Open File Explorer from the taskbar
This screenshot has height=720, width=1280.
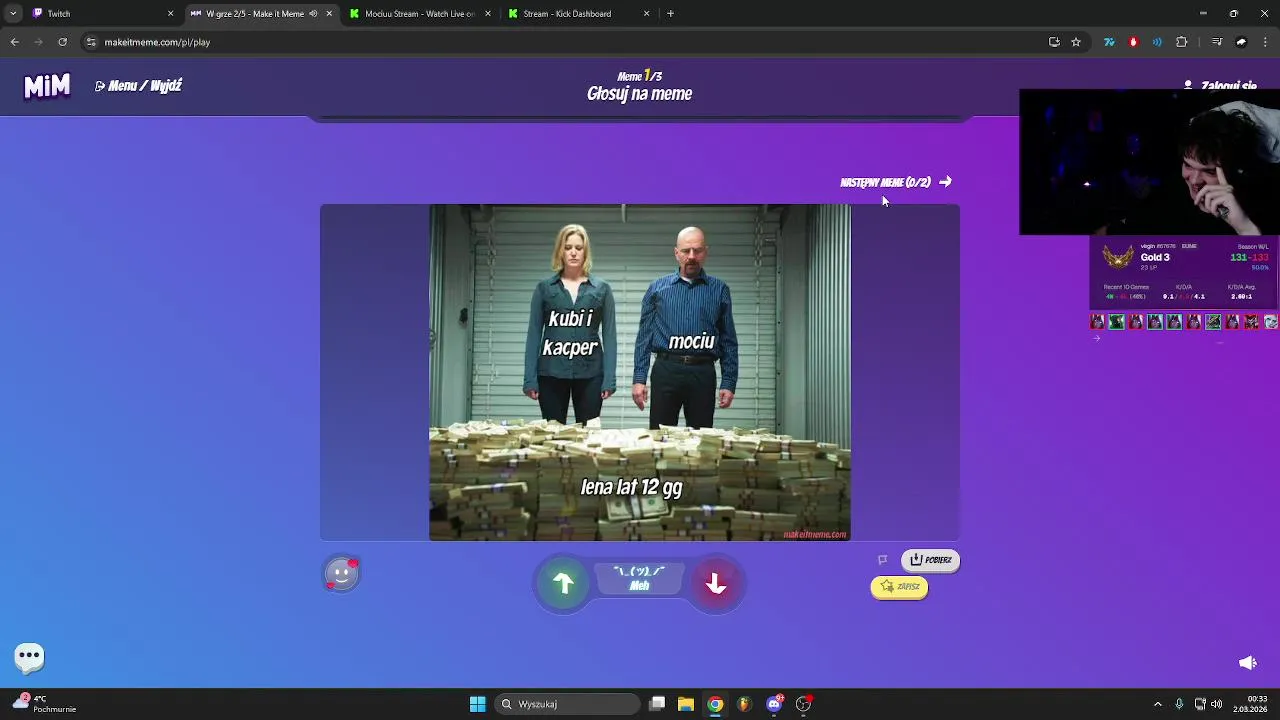pos(686,704)
